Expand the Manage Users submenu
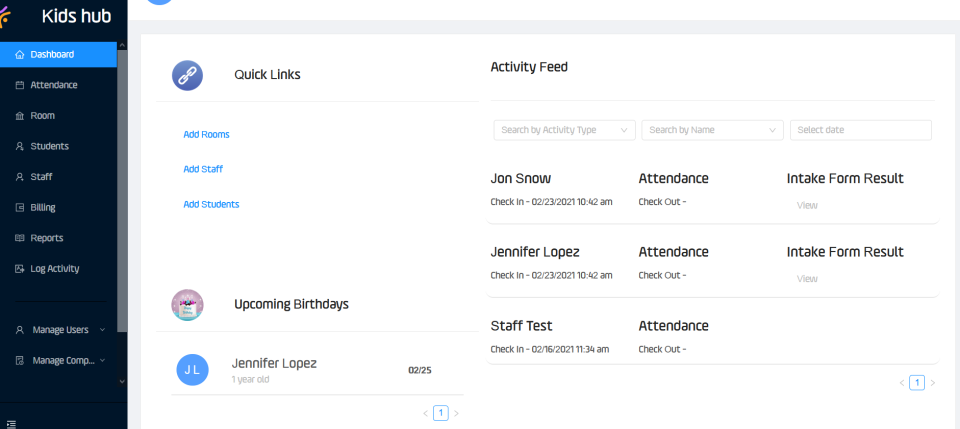 point(60,330)
